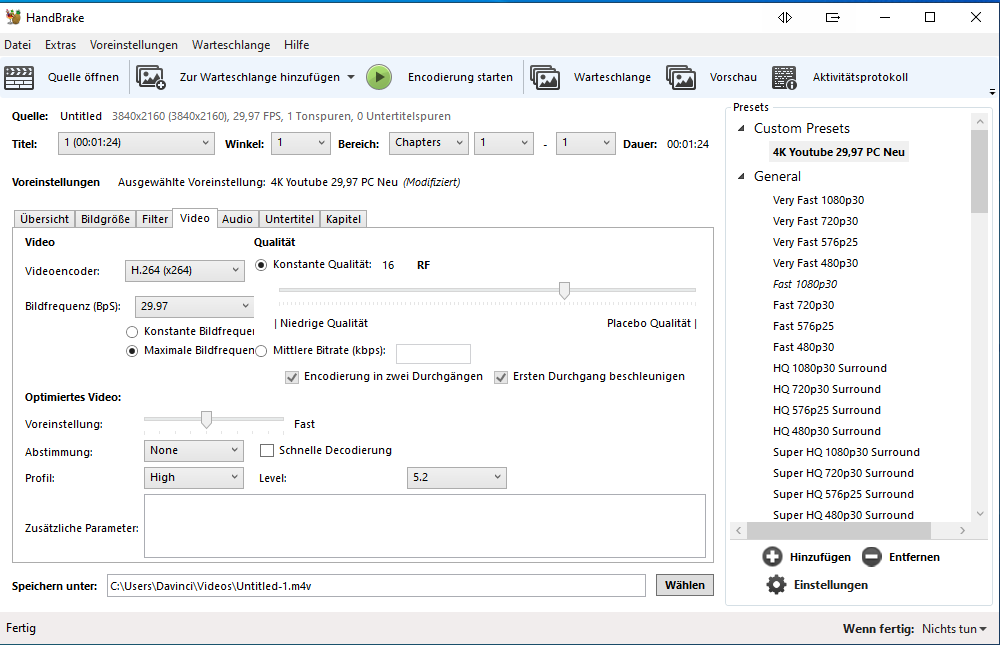Open the Aktivitätsprotokoll log icon
The width and height of the screenshot is (1000, 645).
[784, 77]
